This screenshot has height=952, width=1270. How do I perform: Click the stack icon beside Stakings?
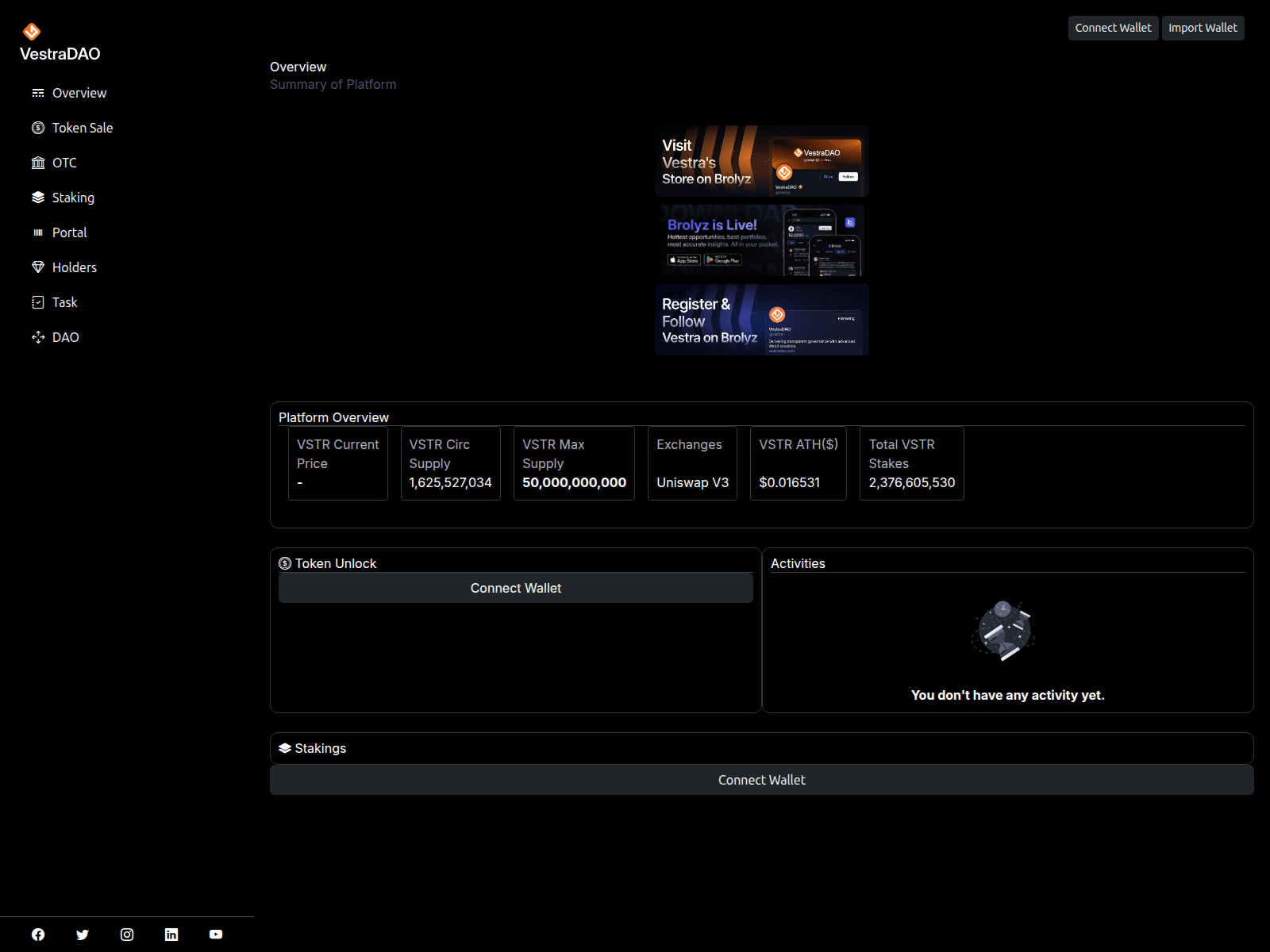(284, 748)
